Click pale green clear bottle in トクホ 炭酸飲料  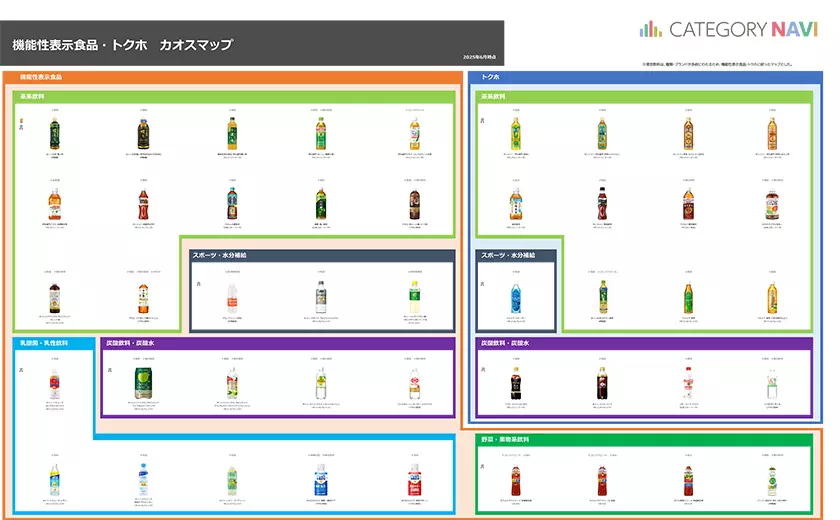(772, 384)
